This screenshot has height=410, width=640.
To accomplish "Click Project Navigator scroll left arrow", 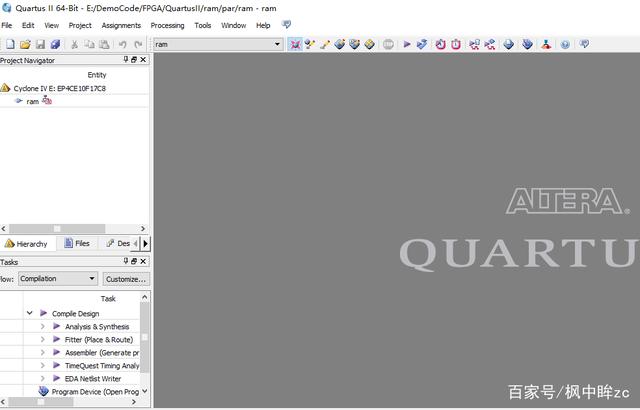I will (4, 228).
